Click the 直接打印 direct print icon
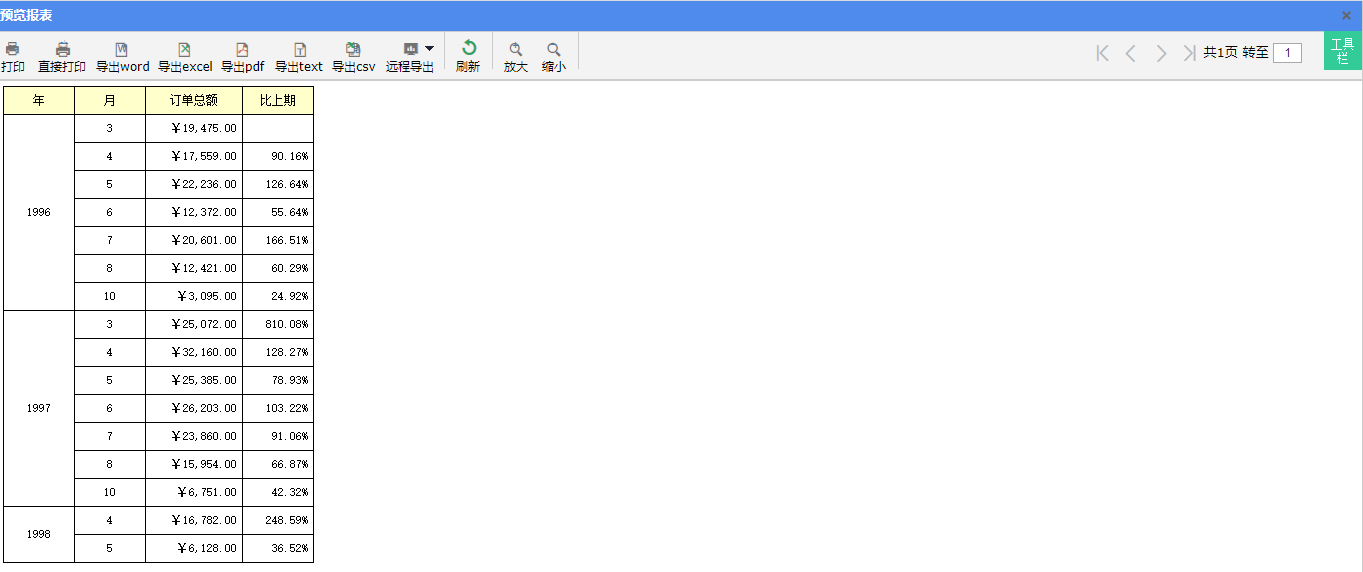Screen dimensions: 1363x572 point(62,50)
